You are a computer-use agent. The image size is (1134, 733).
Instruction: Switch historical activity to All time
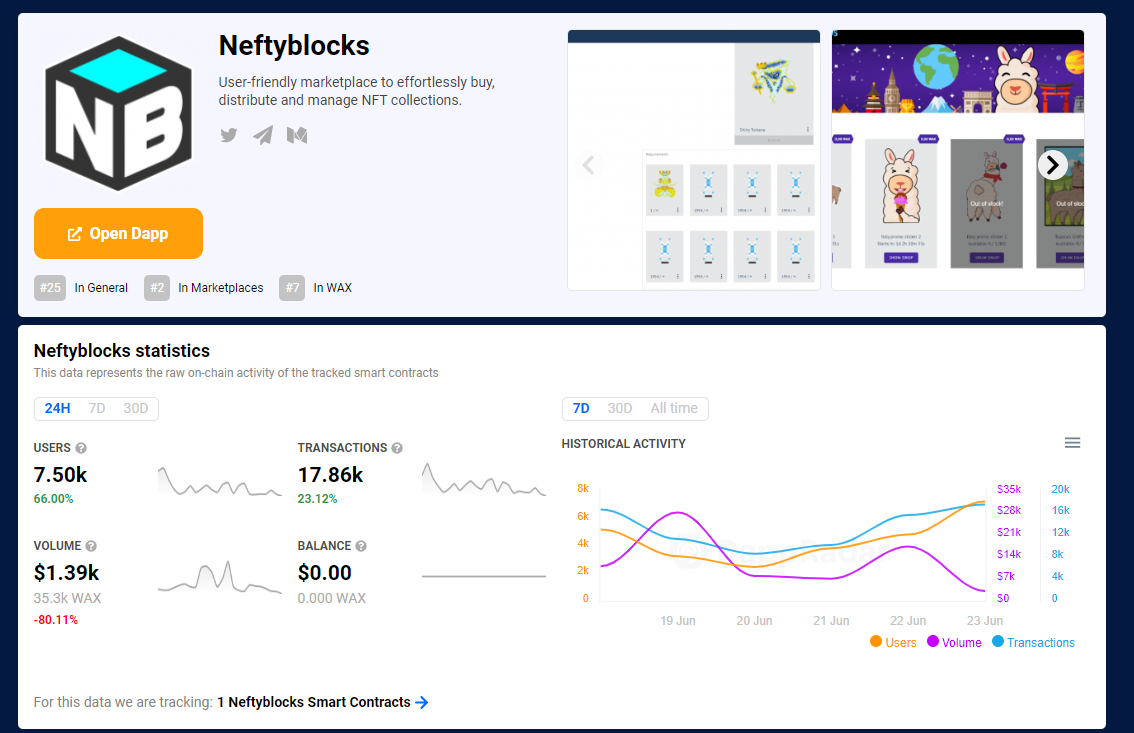pos(674,408)
